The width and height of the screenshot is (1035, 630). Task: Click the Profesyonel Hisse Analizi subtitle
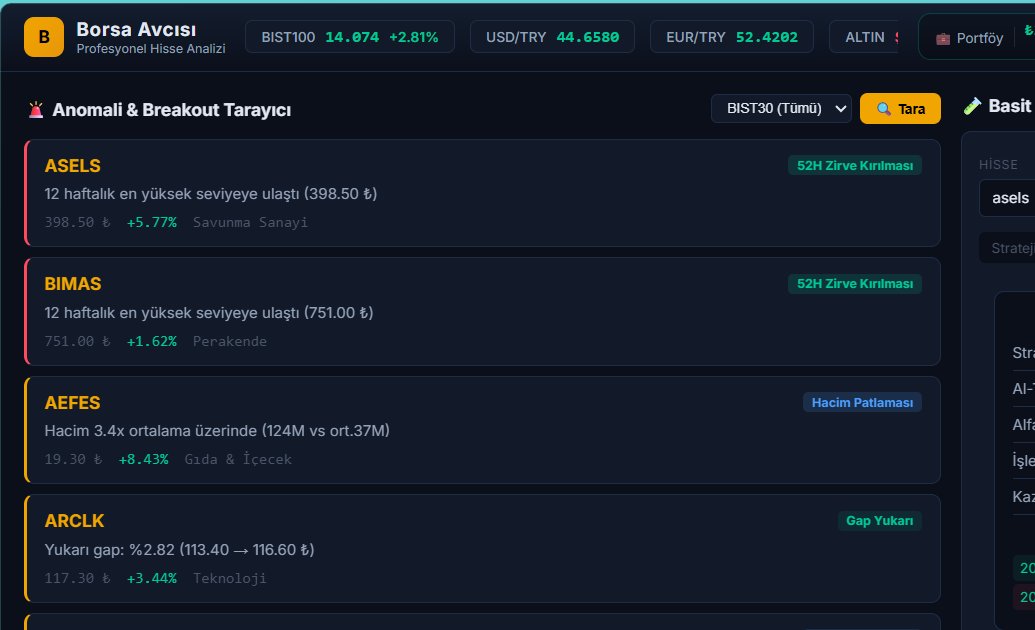tap(150, 49)
